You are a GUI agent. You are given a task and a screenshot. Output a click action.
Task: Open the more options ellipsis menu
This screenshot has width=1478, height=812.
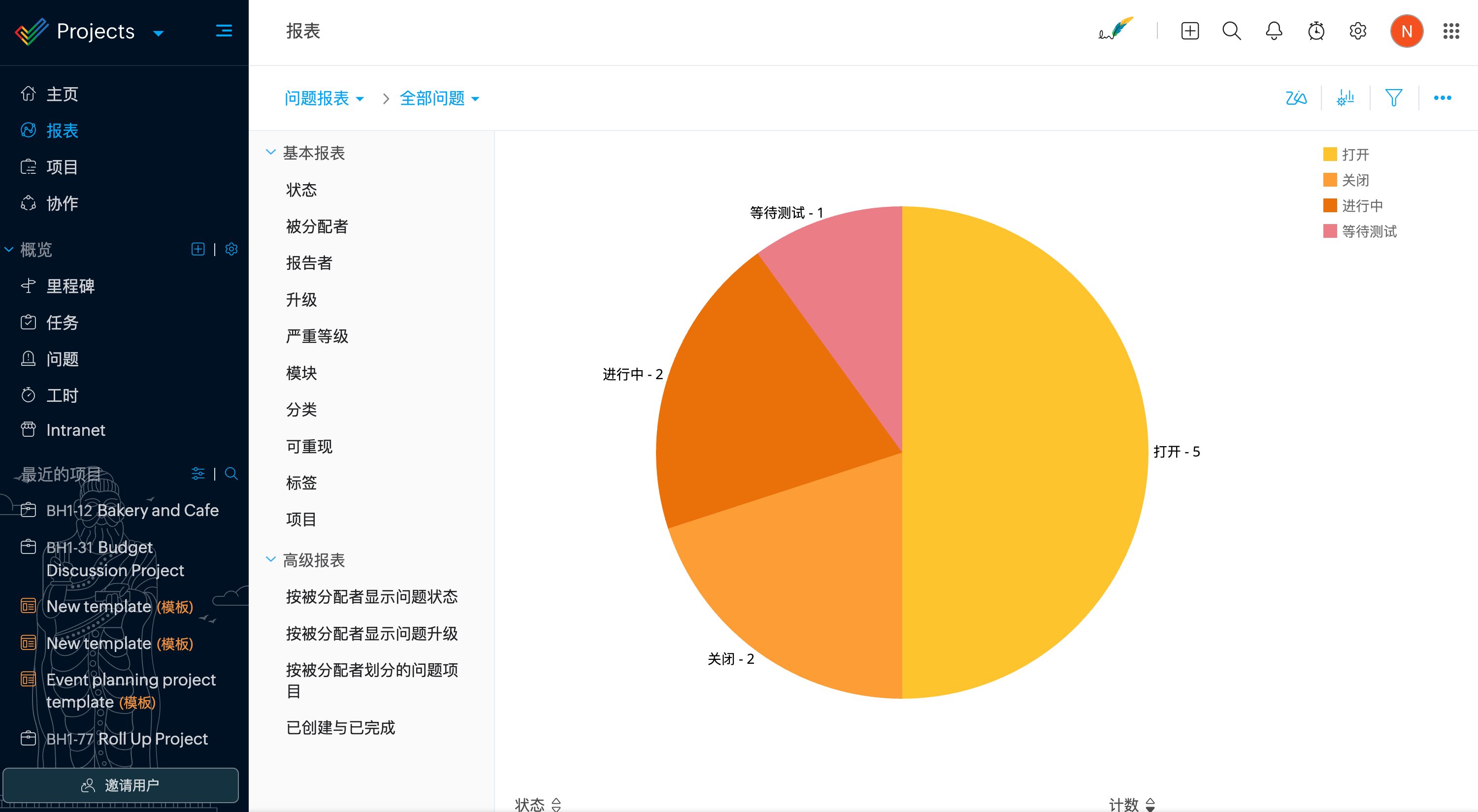click(1442, 98)
